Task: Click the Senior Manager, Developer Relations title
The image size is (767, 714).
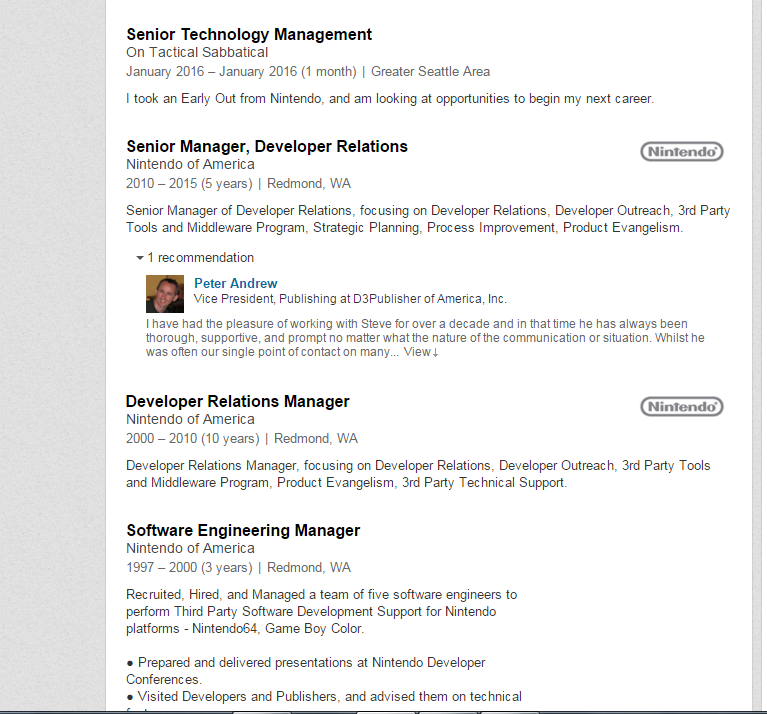Action: pos(267,146)
